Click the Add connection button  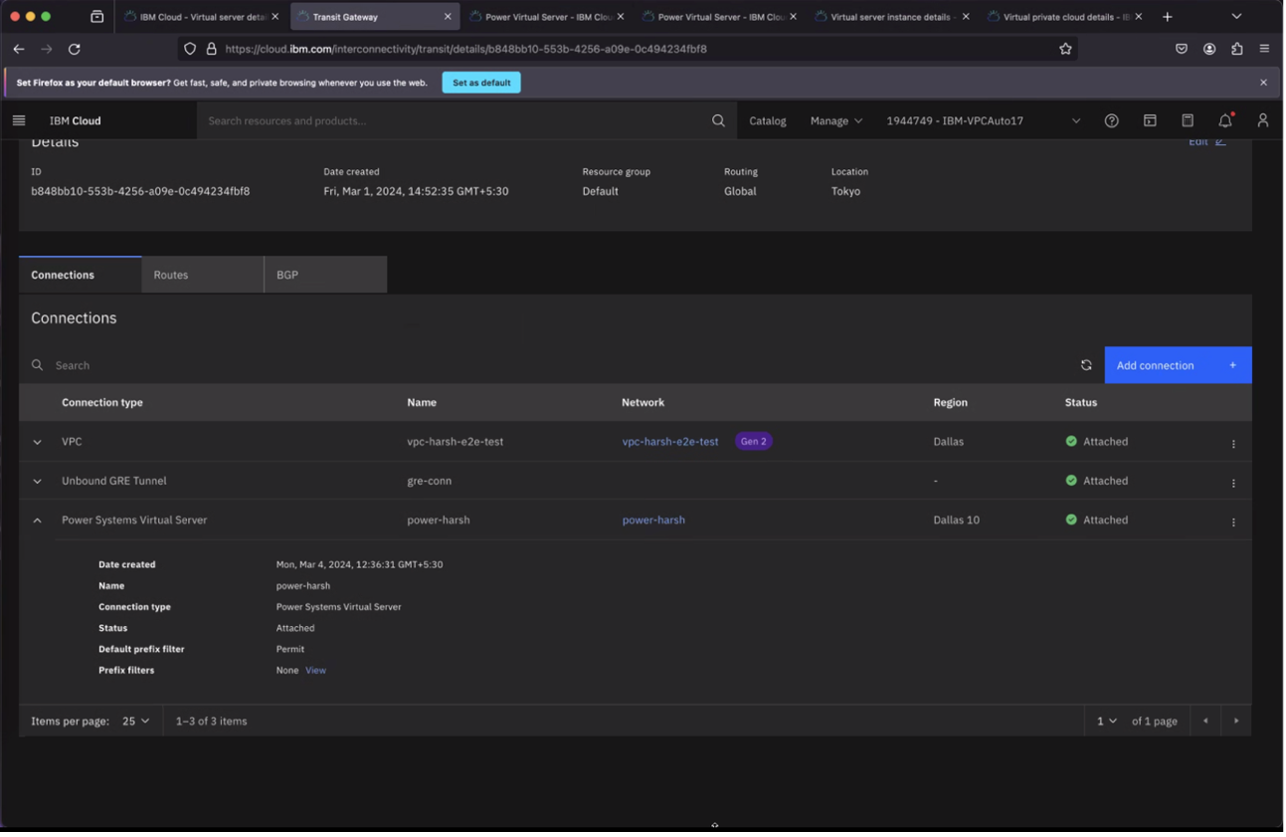1155,365
